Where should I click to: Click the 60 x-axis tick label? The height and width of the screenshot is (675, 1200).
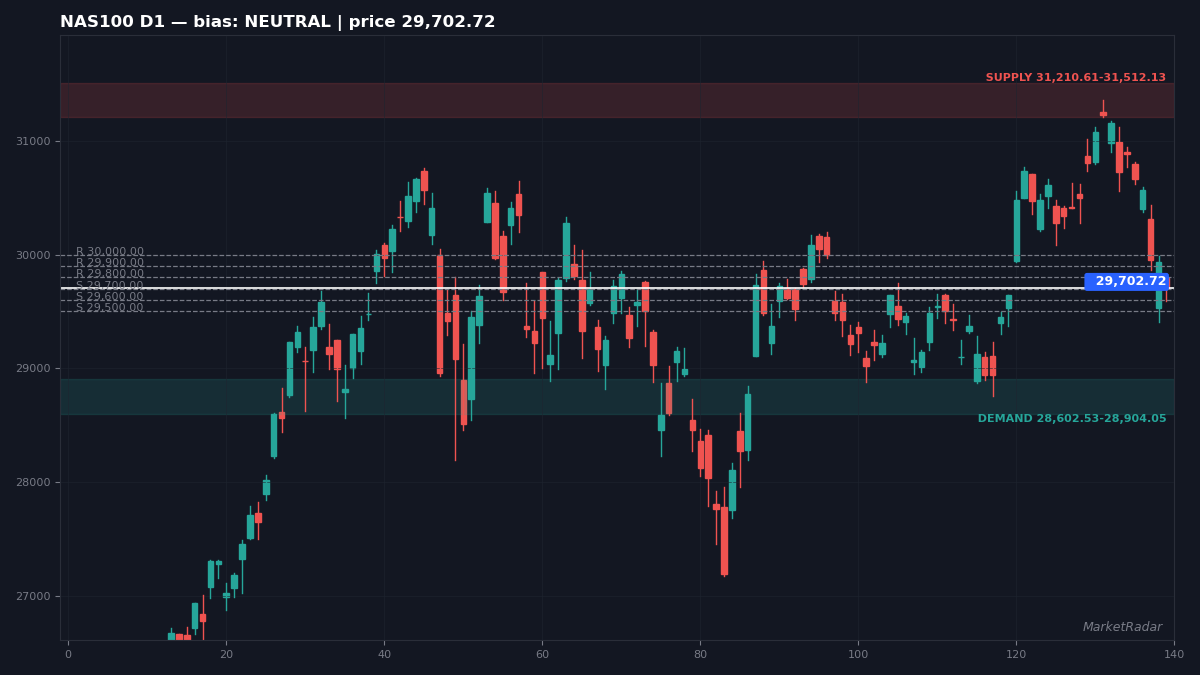click(542, 655)
